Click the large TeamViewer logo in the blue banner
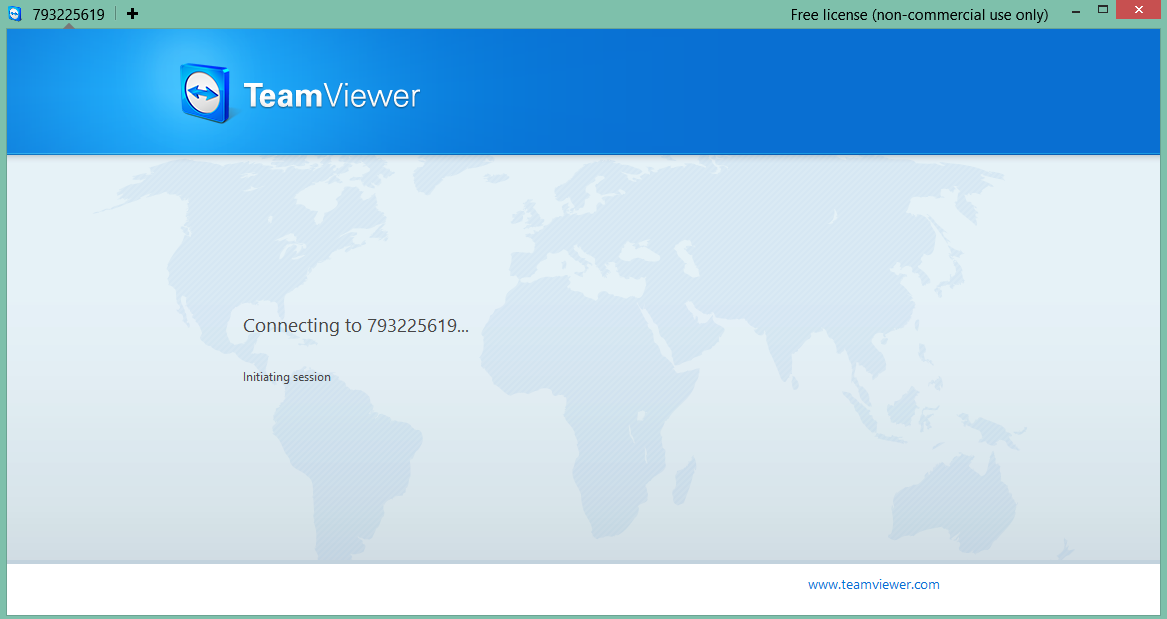Image resolution: width=1167 pixels, height=619 pixels. point(300,94)
